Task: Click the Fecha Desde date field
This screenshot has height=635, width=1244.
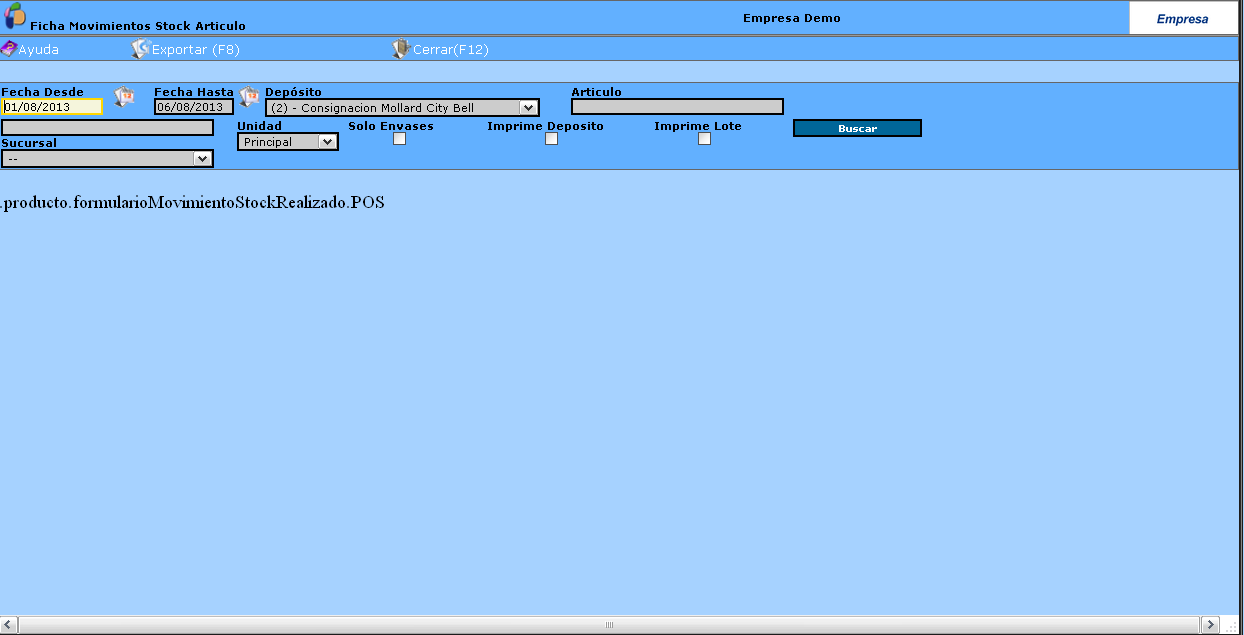Action: pos(52,107)
